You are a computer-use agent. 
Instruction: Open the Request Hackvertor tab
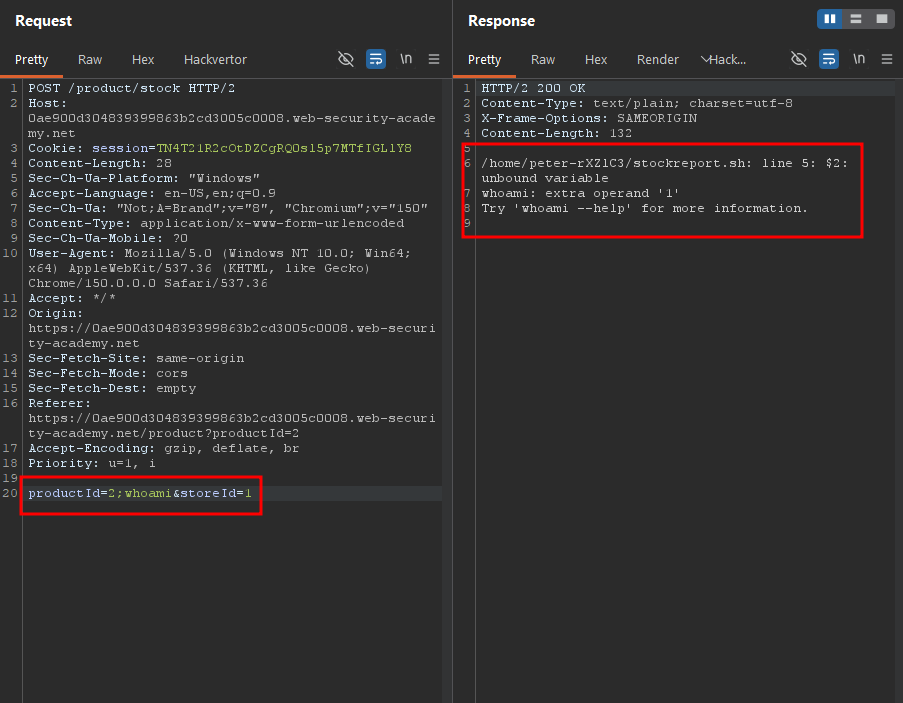[x=215, y=59]
